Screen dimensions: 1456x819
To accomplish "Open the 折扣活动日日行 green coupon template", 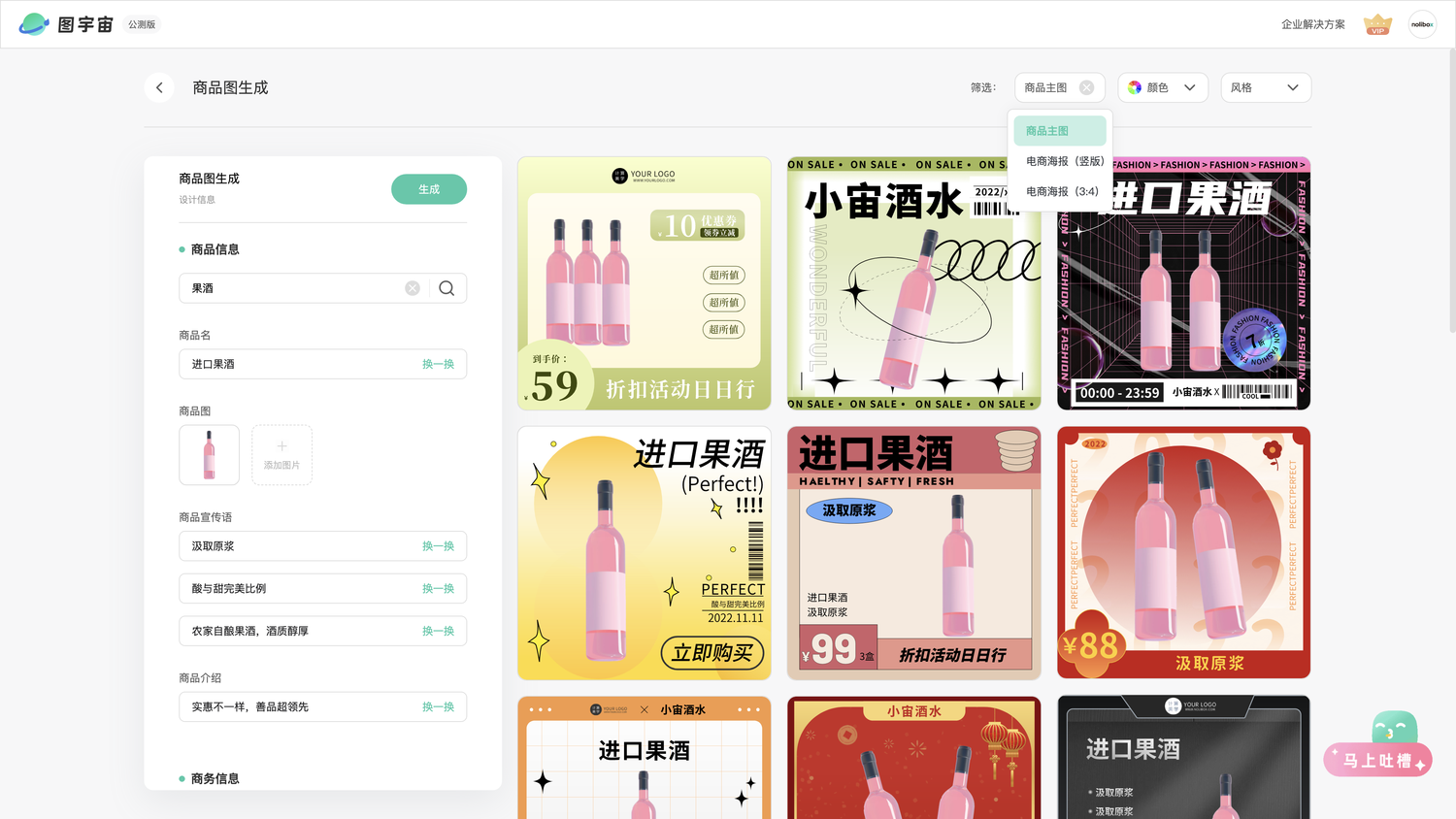I will click(x=645, y=283).
